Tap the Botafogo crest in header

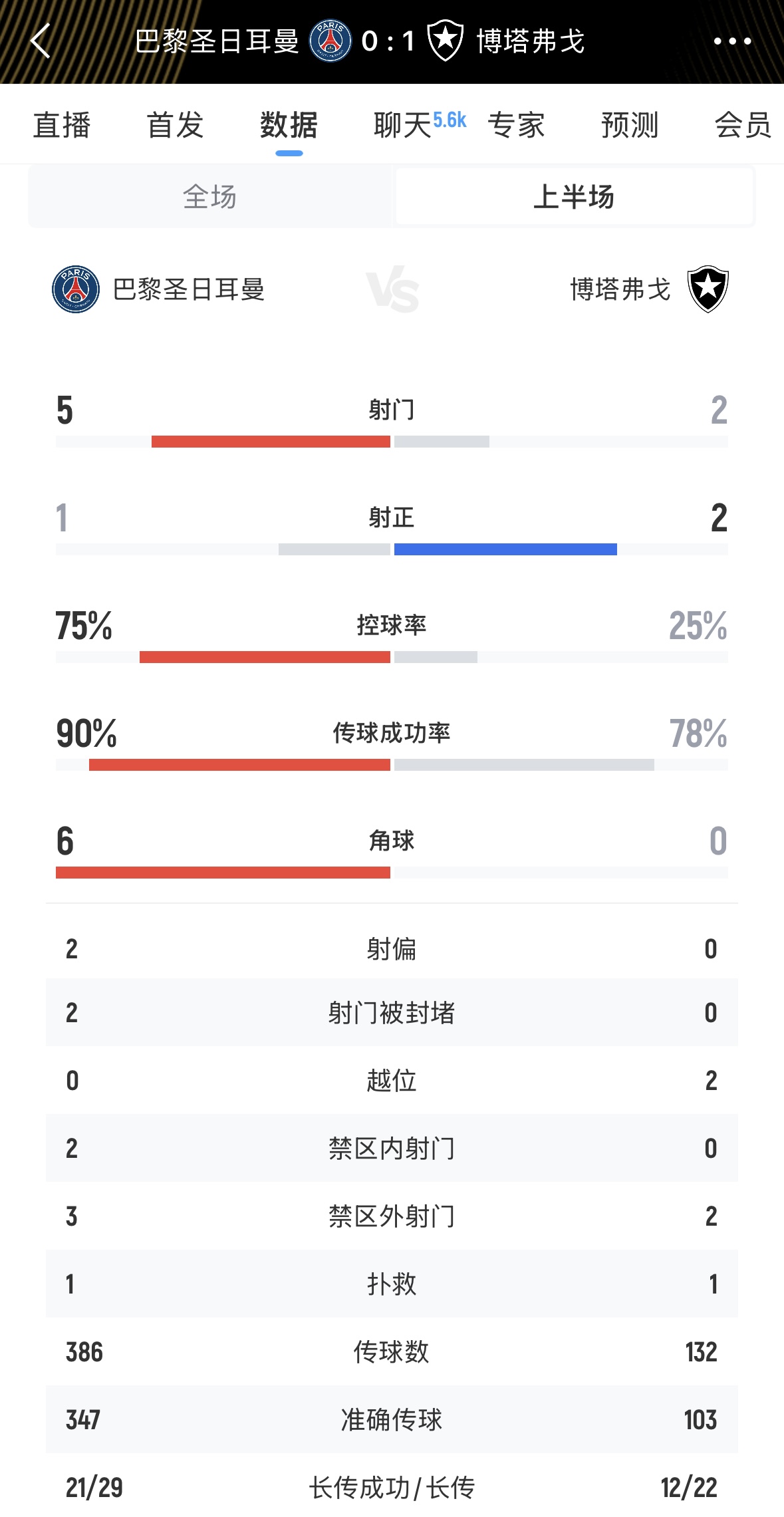[445, 41]
